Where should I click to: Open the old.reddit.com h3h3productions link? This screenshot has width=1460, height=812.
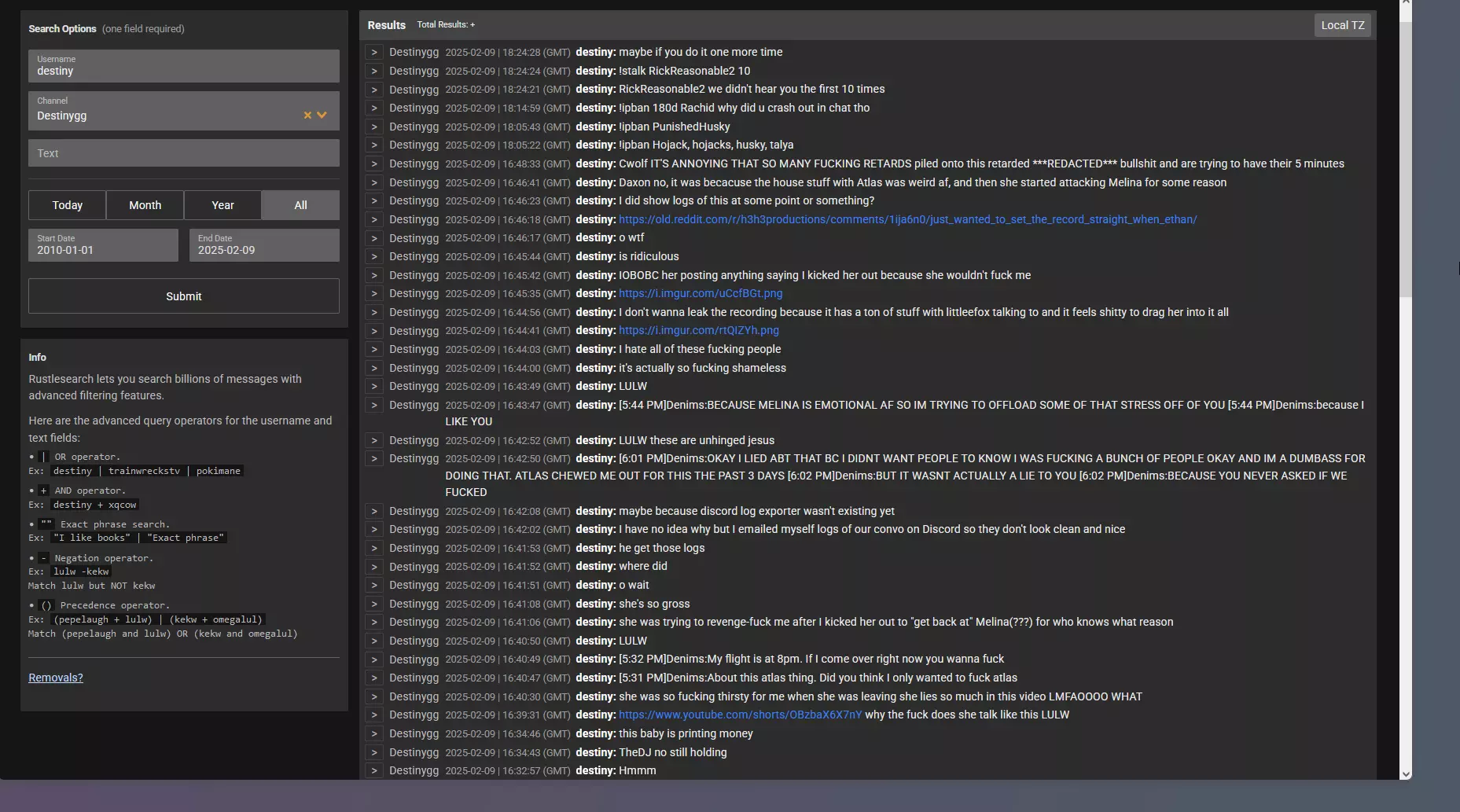[907, 219]
